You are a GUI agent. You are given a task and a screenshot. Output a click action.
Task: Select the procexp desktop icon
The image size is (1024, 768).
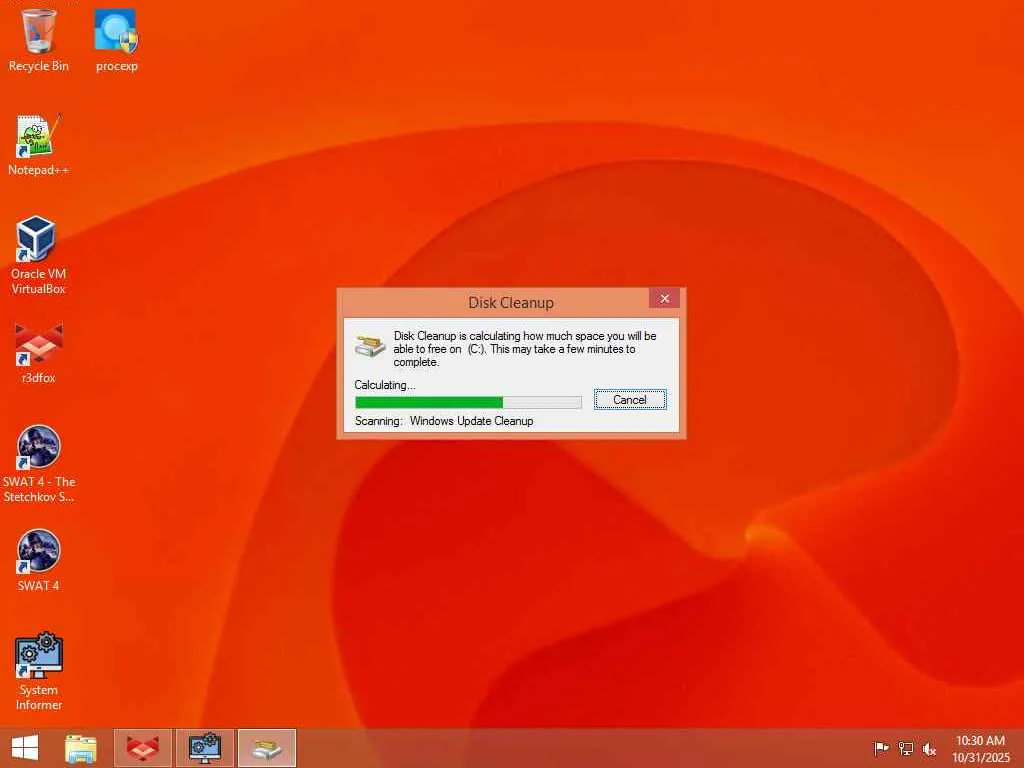pyautogui.click(x=116, y=39)
